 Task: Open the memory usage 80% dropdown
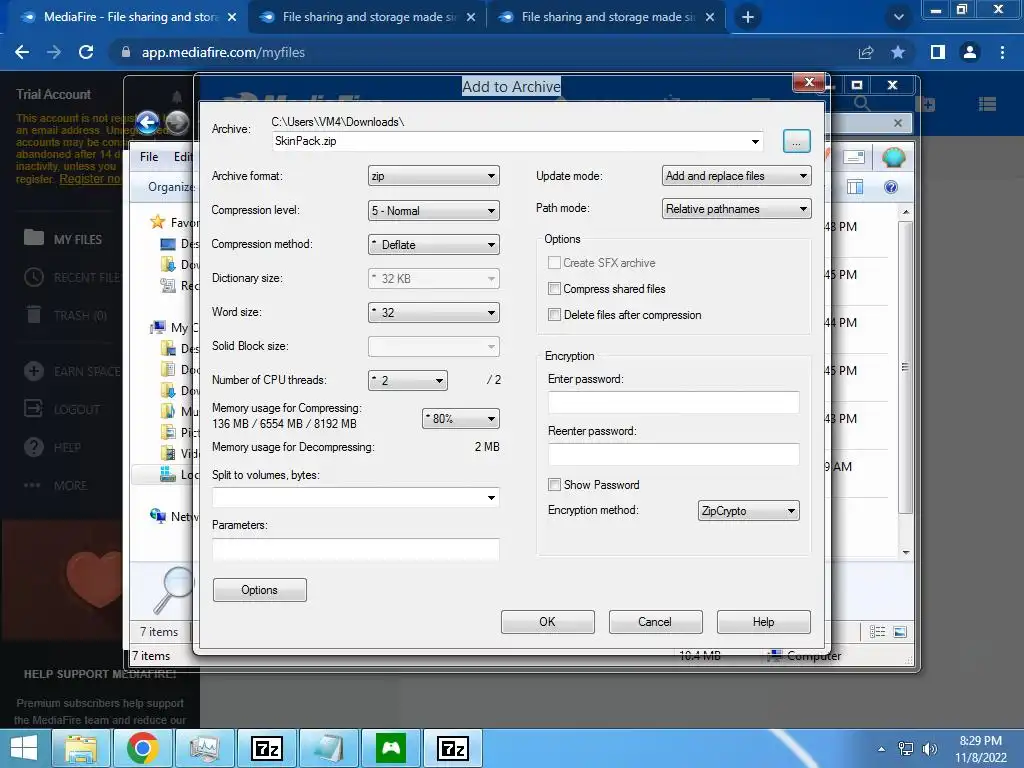click(x=460, y=419)
